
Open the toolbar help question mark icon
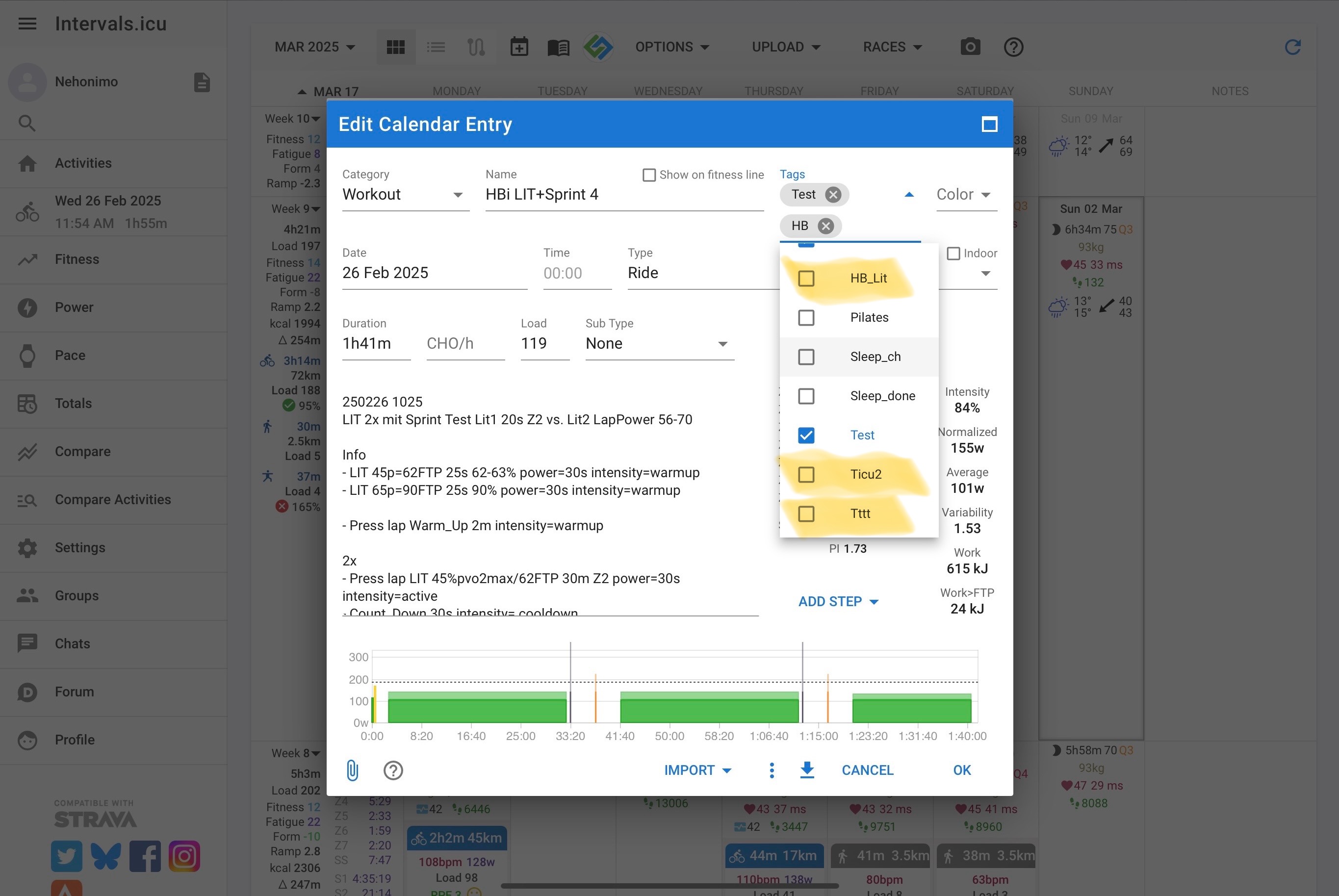tap(1013, 47)
